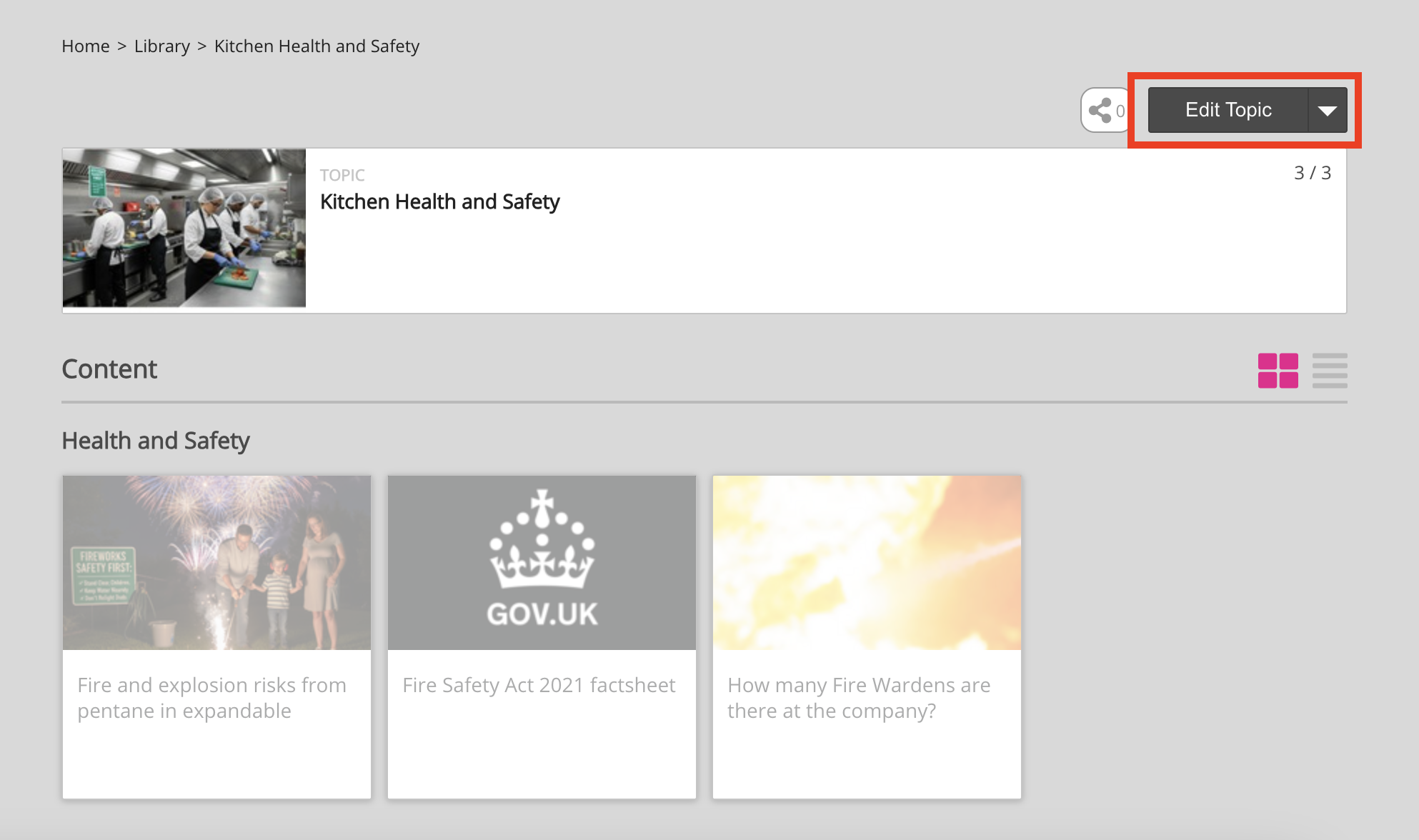This screenshot has width=1419, height=840.
Task: Open How many Fire Wardens card title
Action: click(859, 698)
